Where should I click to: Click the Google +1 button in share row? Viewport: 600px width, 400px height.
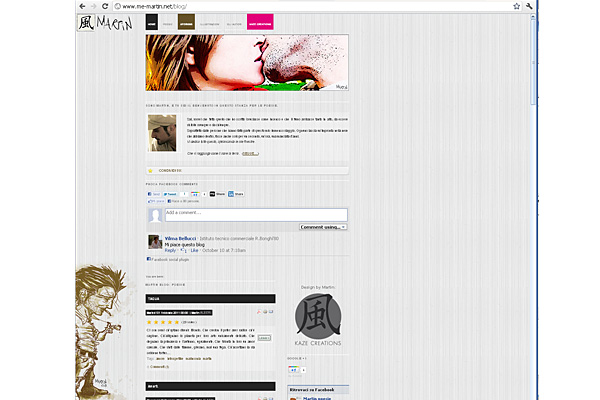click(x=195, y=194)
